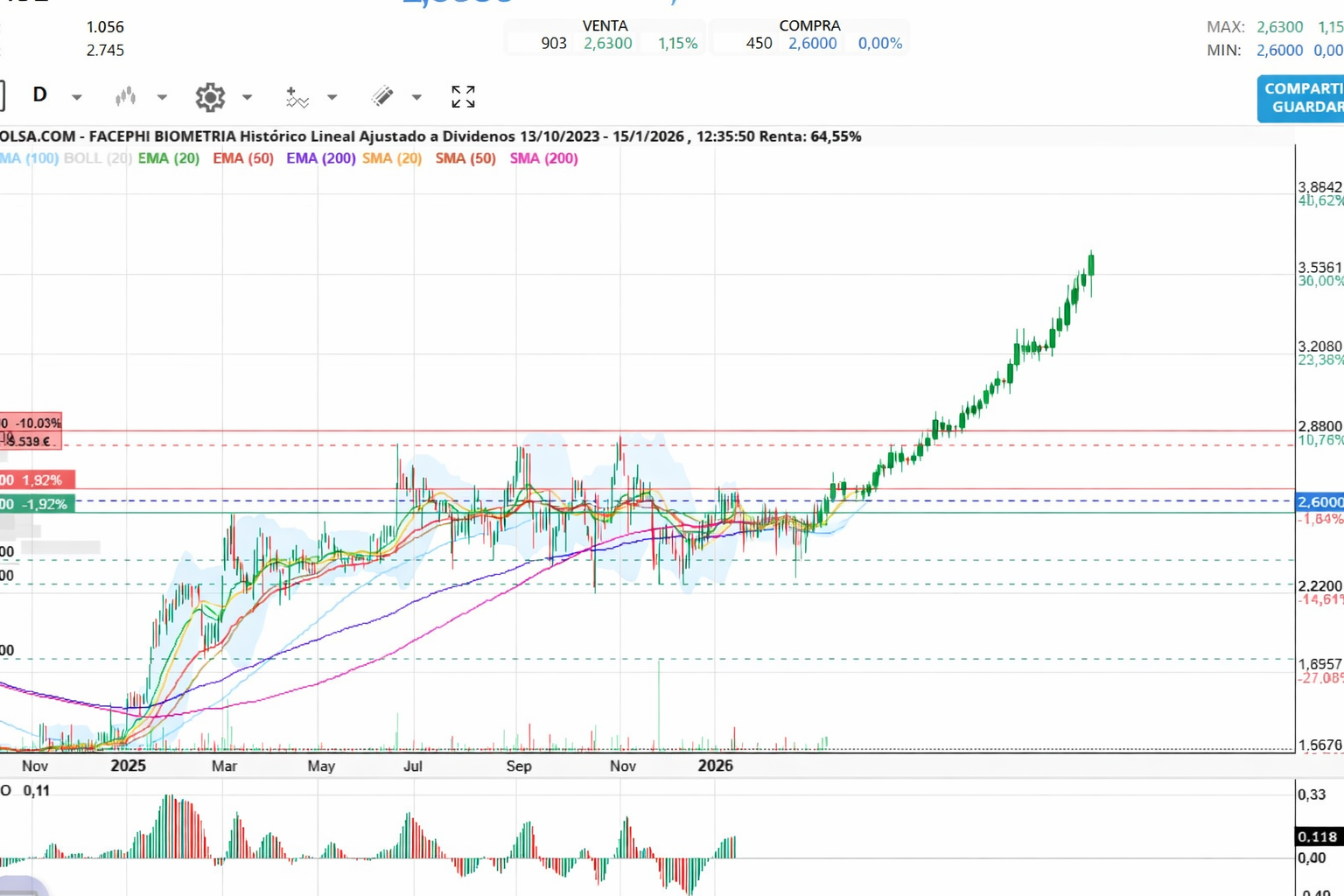The image size is (1344, 896).
Task: Select the candlestick chart style icon
Action: pos(124,97)
